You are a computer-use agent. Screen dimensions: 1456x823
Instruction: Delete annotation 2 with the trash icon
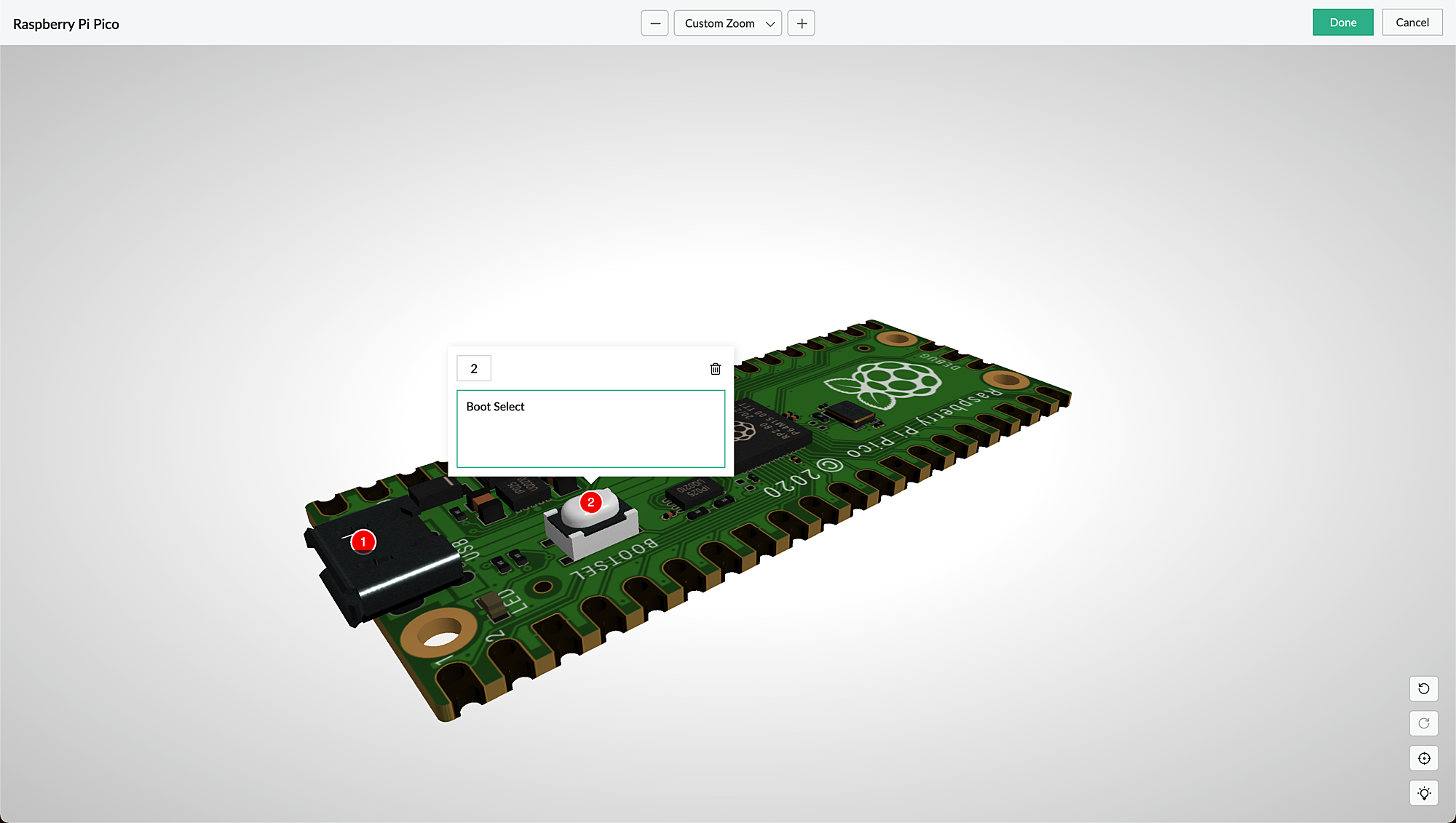(716, 369)
